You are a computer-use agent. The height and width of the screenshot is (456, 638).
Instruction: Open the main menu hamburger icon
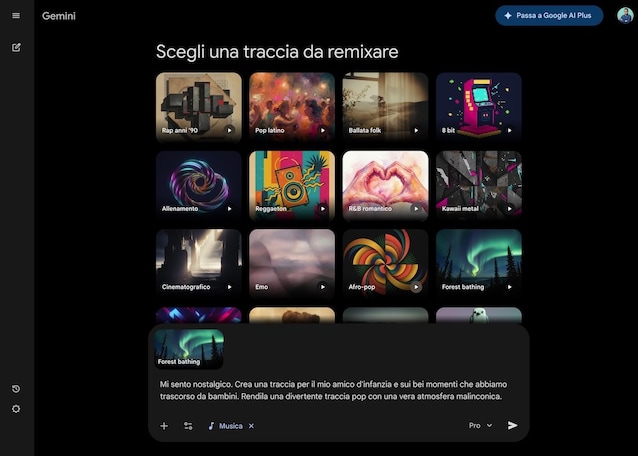(16, 16)
